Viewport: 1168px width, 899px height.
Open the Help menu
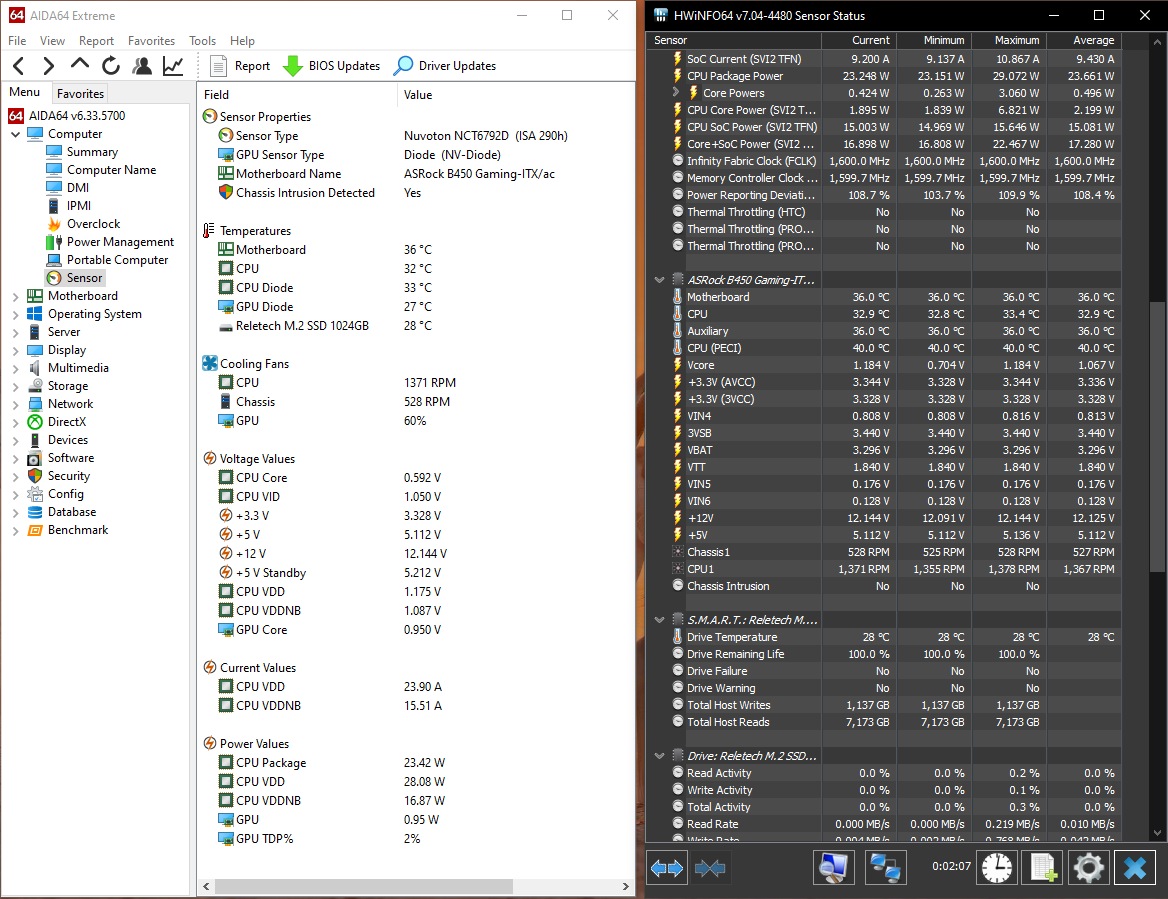pyautogui.click(x=242, y=41)
